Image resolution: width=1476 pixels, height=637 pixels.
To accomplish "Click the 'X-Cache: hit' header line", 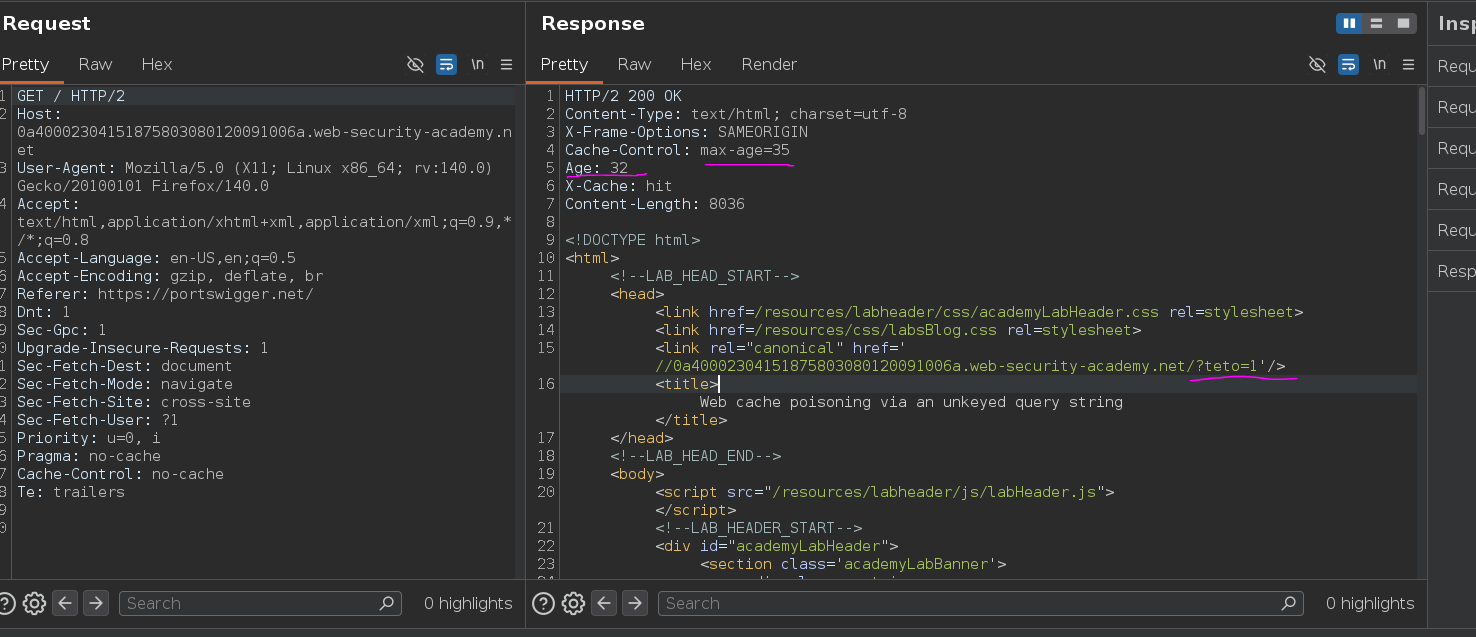I will pyautogui.click(x=618, y=186).
